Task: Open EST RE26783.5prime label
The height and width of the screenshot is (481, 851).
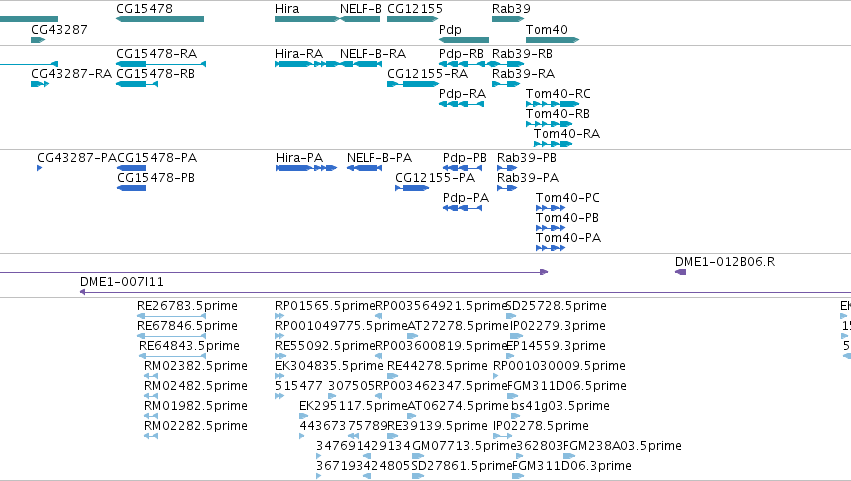Action: pyautogui.click(x=187, y=306)
